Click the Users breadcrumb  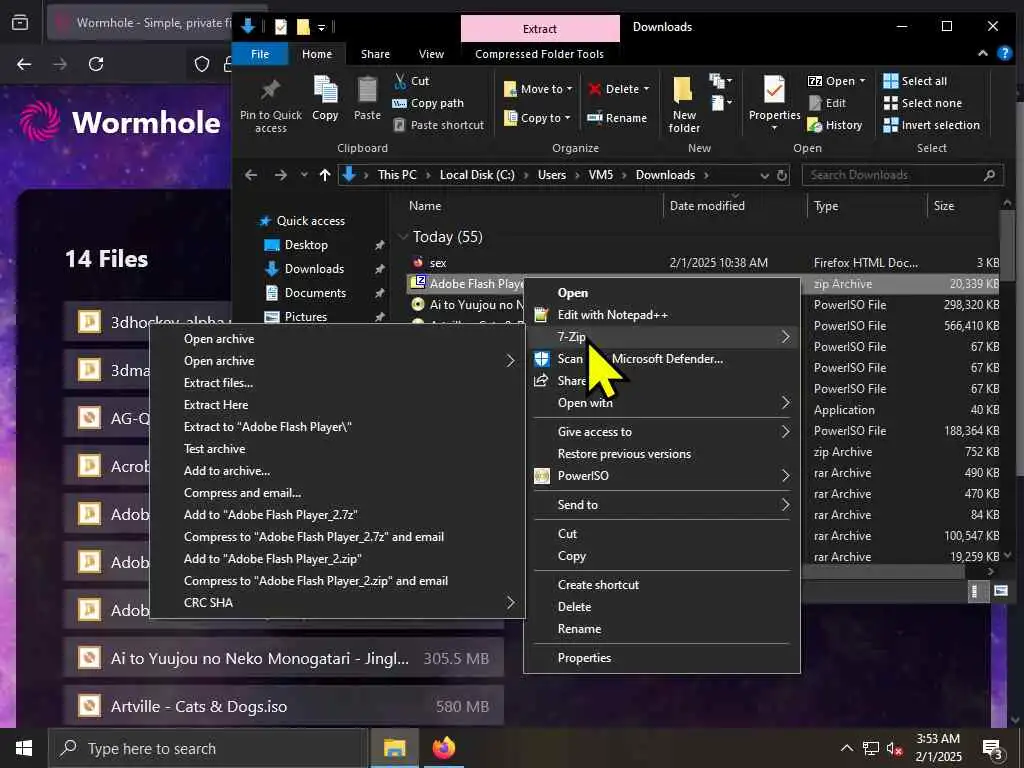(552, 175)
